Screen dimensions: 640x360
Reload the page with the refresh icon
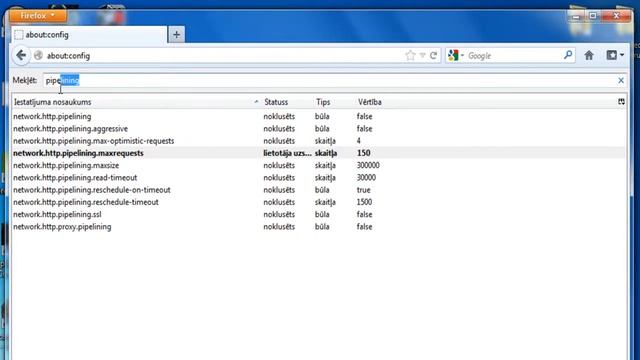(x=433, y=55)
